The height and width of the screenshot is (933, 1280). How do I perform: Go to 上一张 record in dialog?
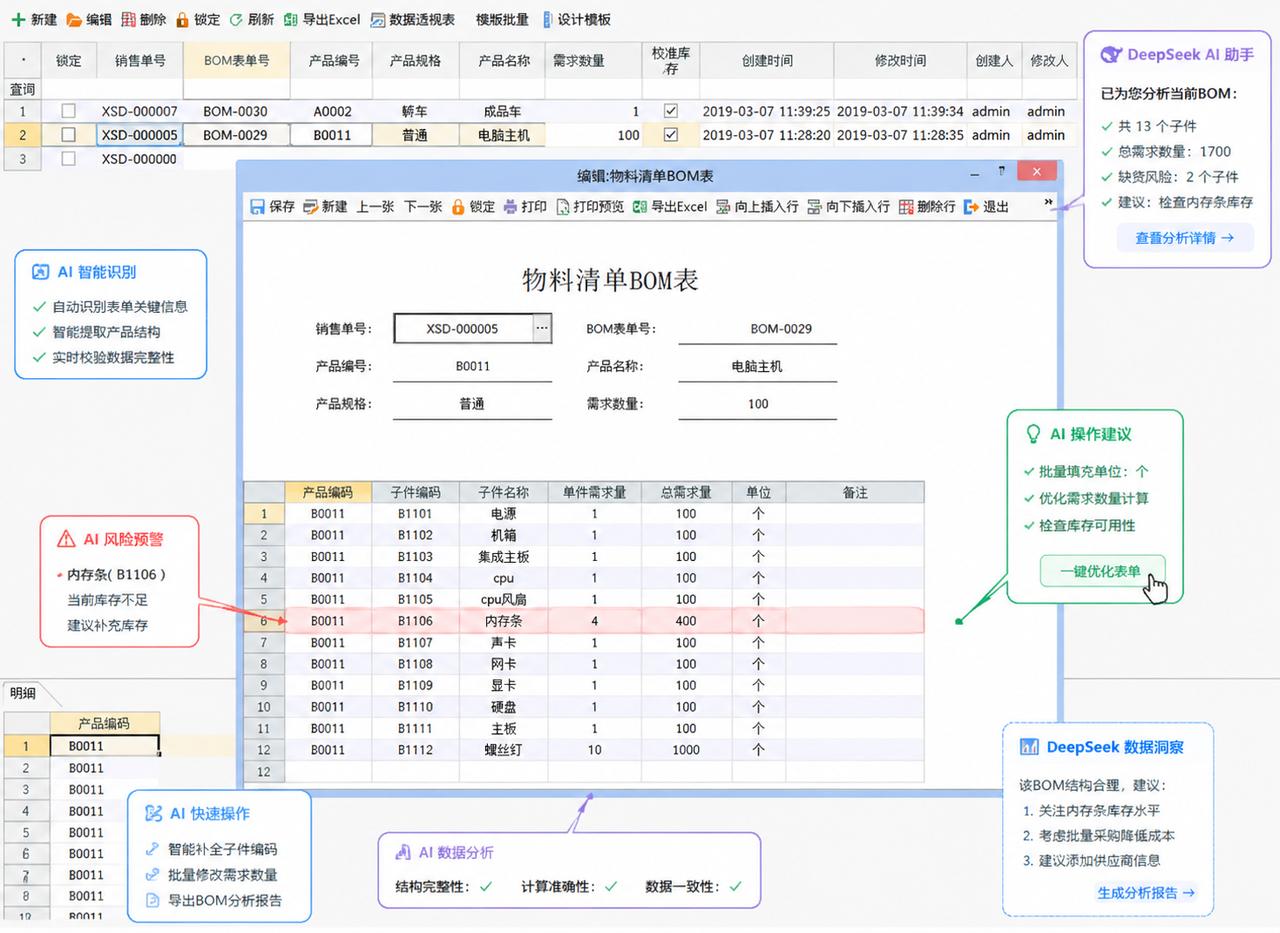pyautogui.click(x=375, y=206)
